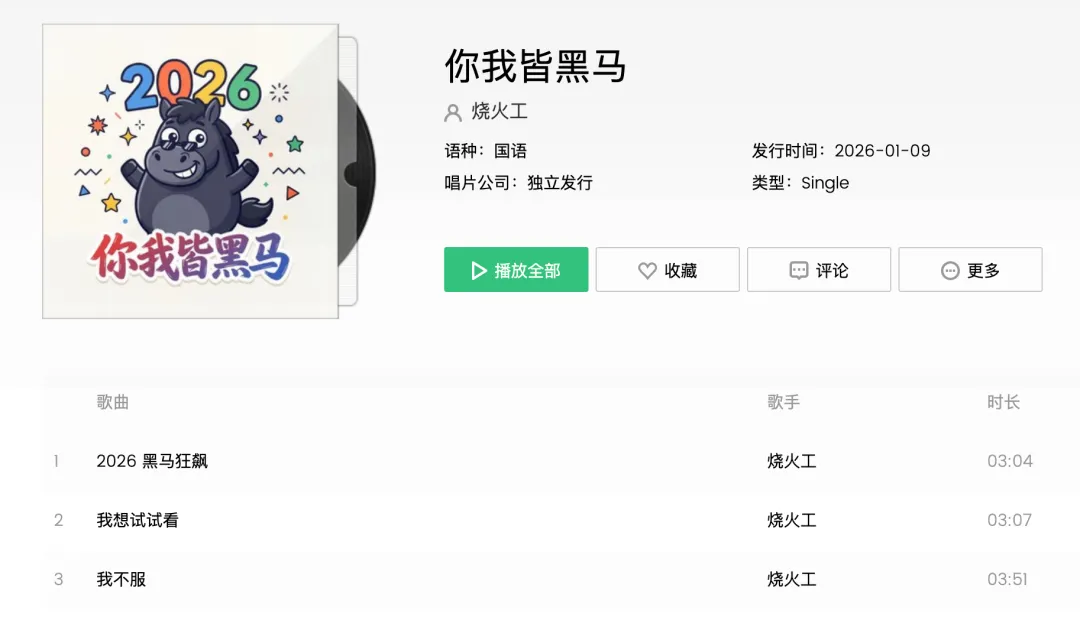Click the artist avatar icon next to 烧火工
Viewport: 1080px width, 630px height.
coord(453,112)
